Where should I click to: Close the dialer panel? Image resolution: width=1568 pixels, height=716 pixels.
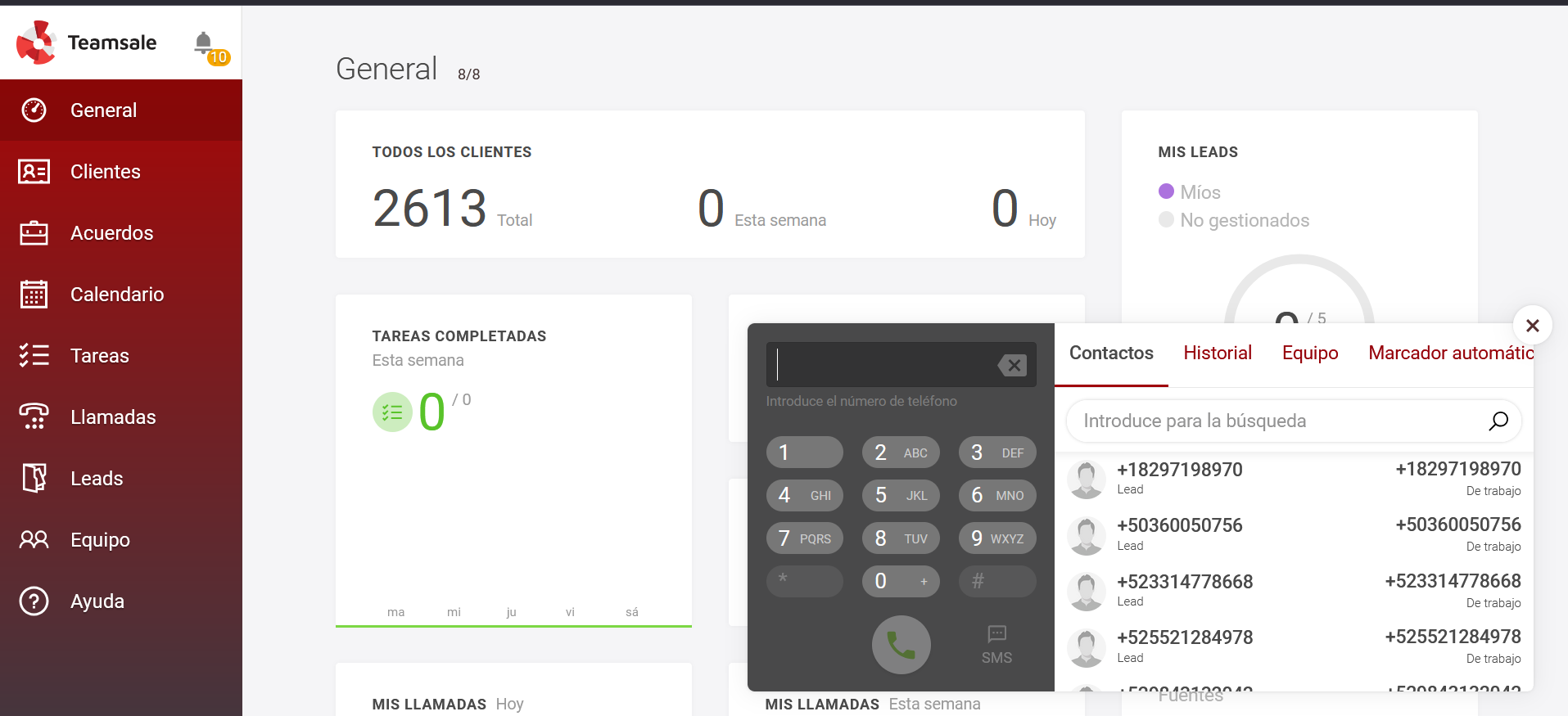pos(1532,326)
